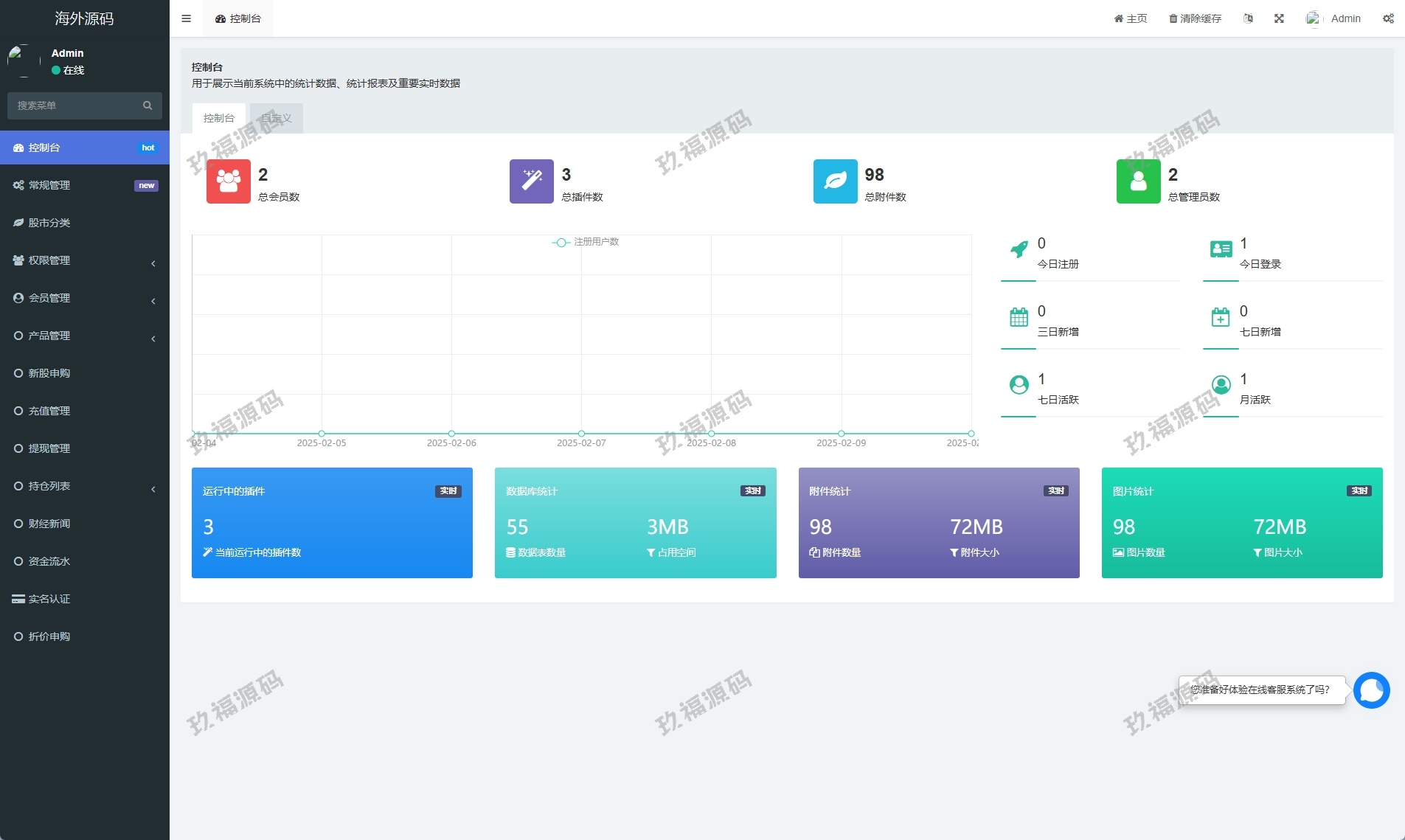The height and width of the screenshot is (840, 1405).
Task: Open settings gears icon at top right
Action: pyautogui.click(x=1388, y=18)
